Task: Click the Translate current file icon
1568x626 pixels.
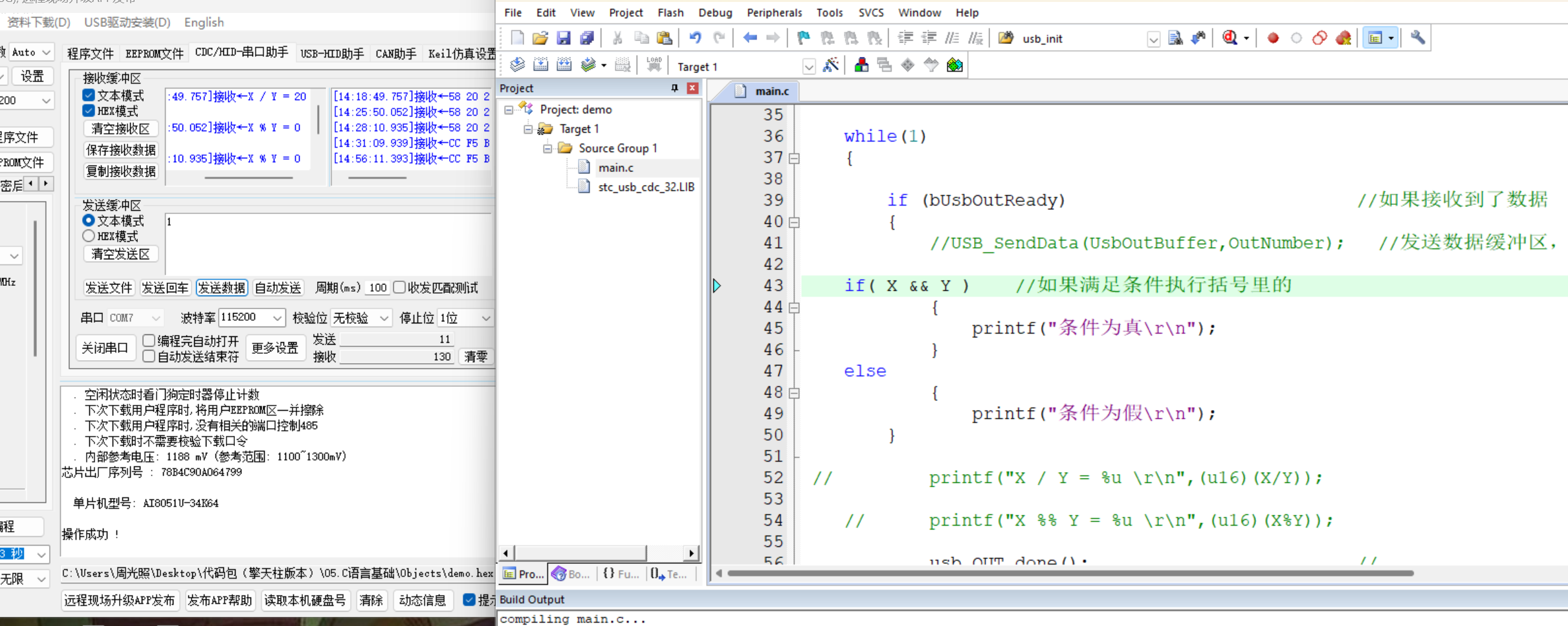Action: click(x=517, y=65)
